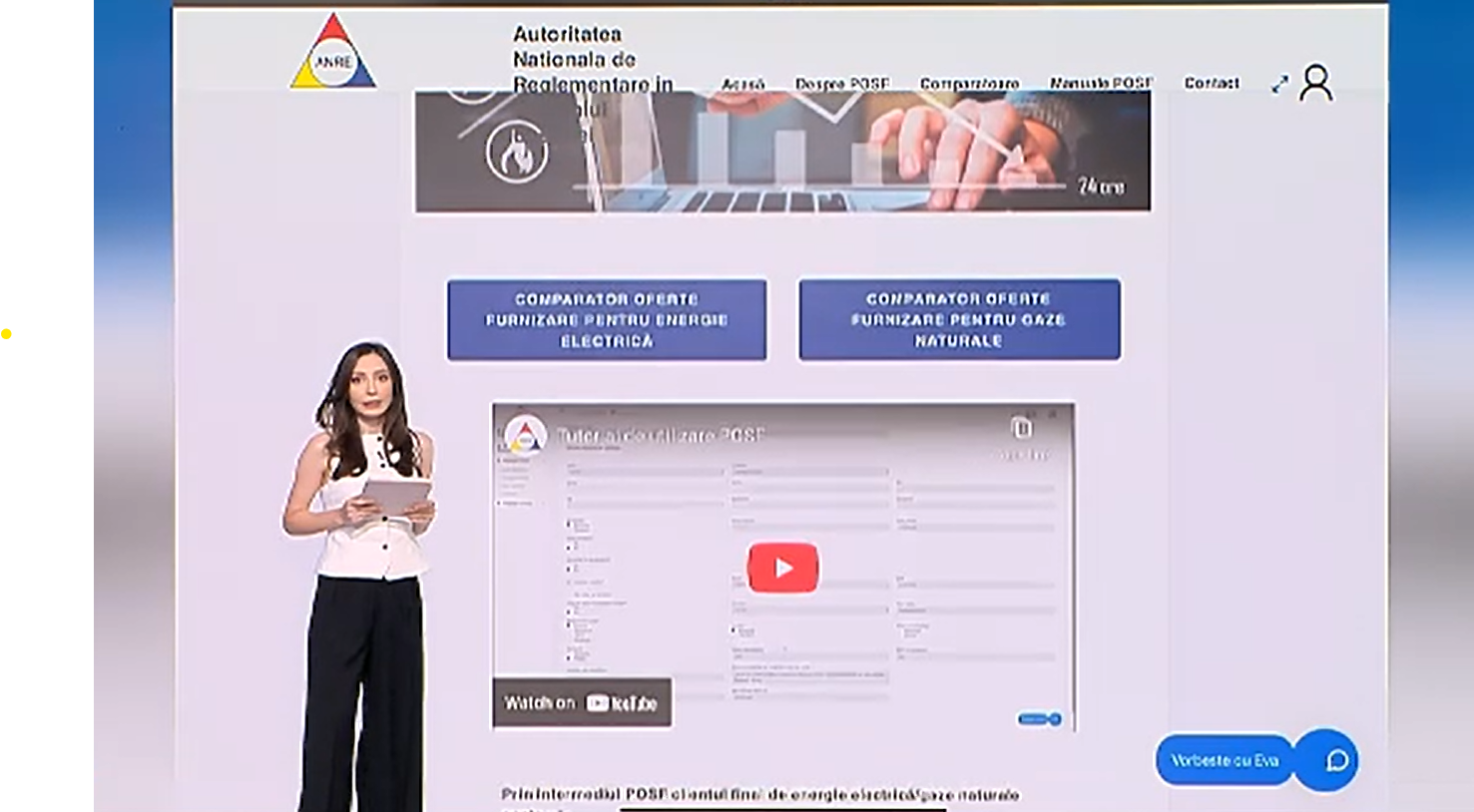Screen dimensions: 1474x812
Task: Open Comparator oferte pentru gaze naturale
Action: pos(958,320)
